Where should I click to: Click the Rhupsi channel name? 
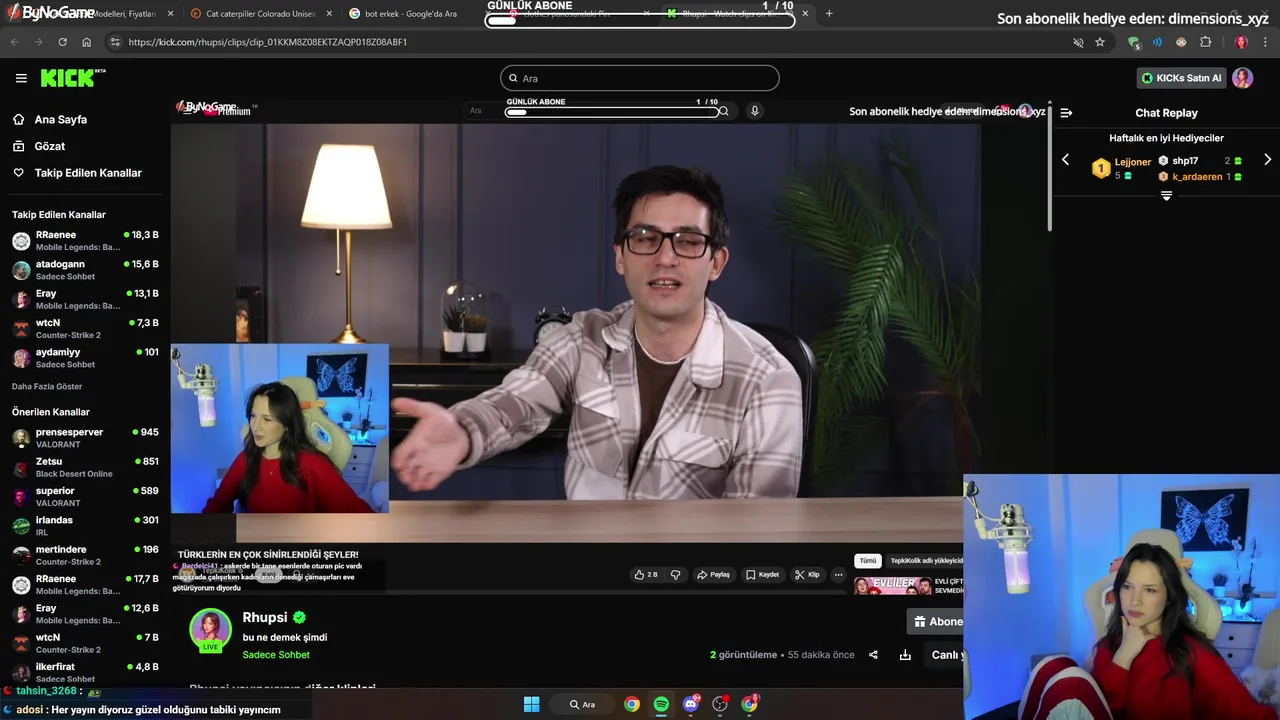pos(265,617)
